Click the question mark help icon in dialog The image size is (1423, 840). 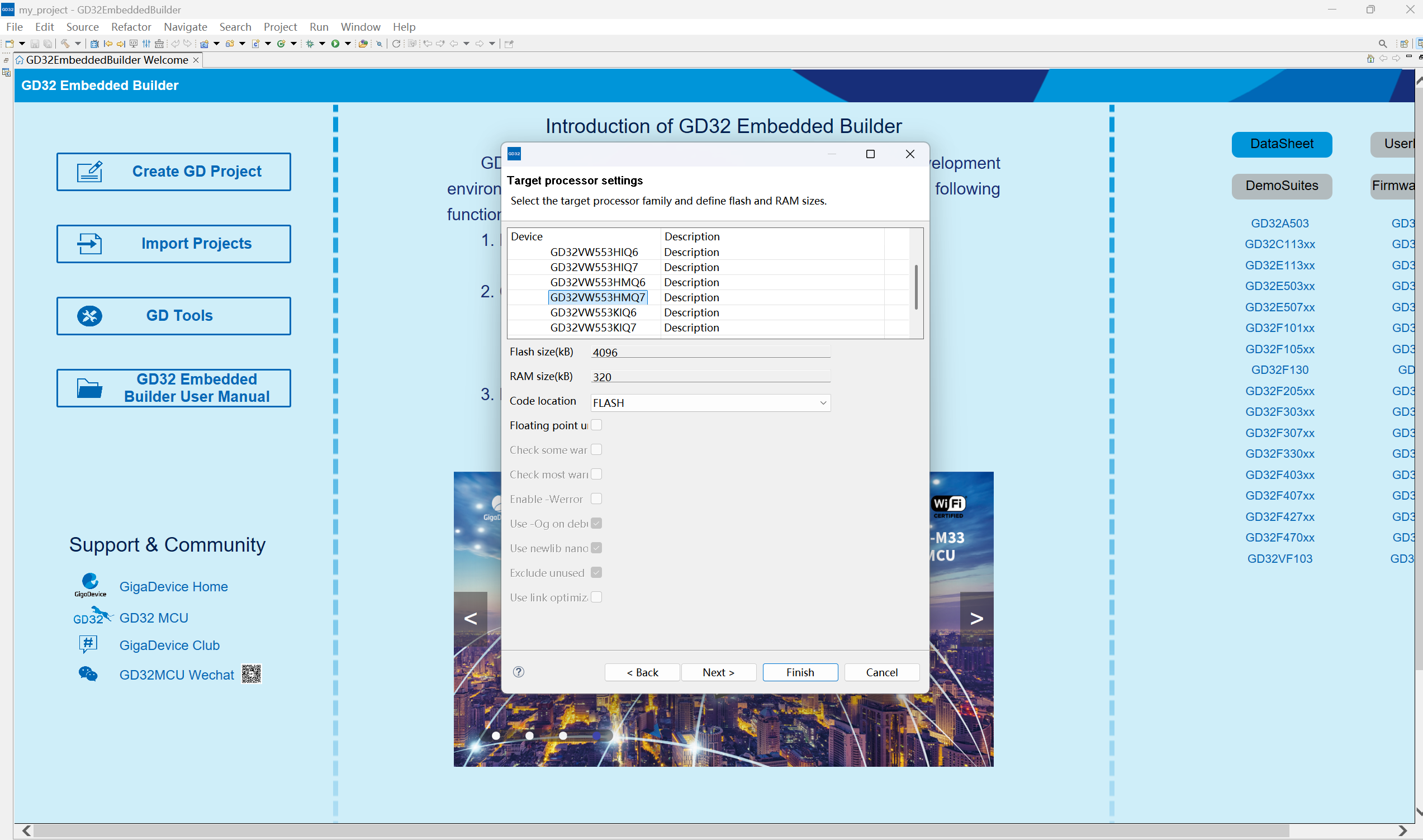coord(519,672)
